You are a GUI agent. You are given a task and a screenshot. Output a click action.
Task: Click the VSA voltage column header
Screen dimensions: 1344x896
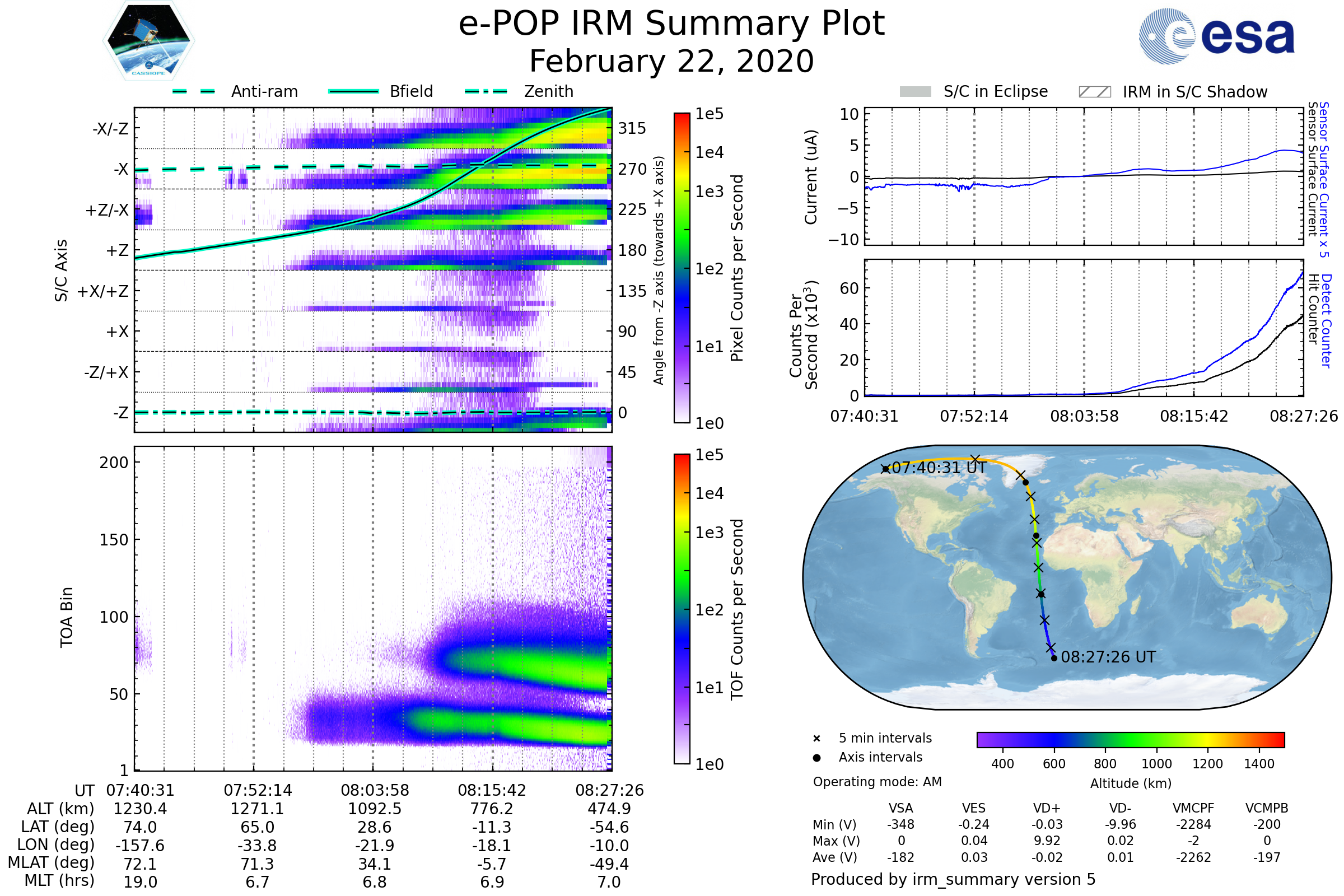(900, 808)
